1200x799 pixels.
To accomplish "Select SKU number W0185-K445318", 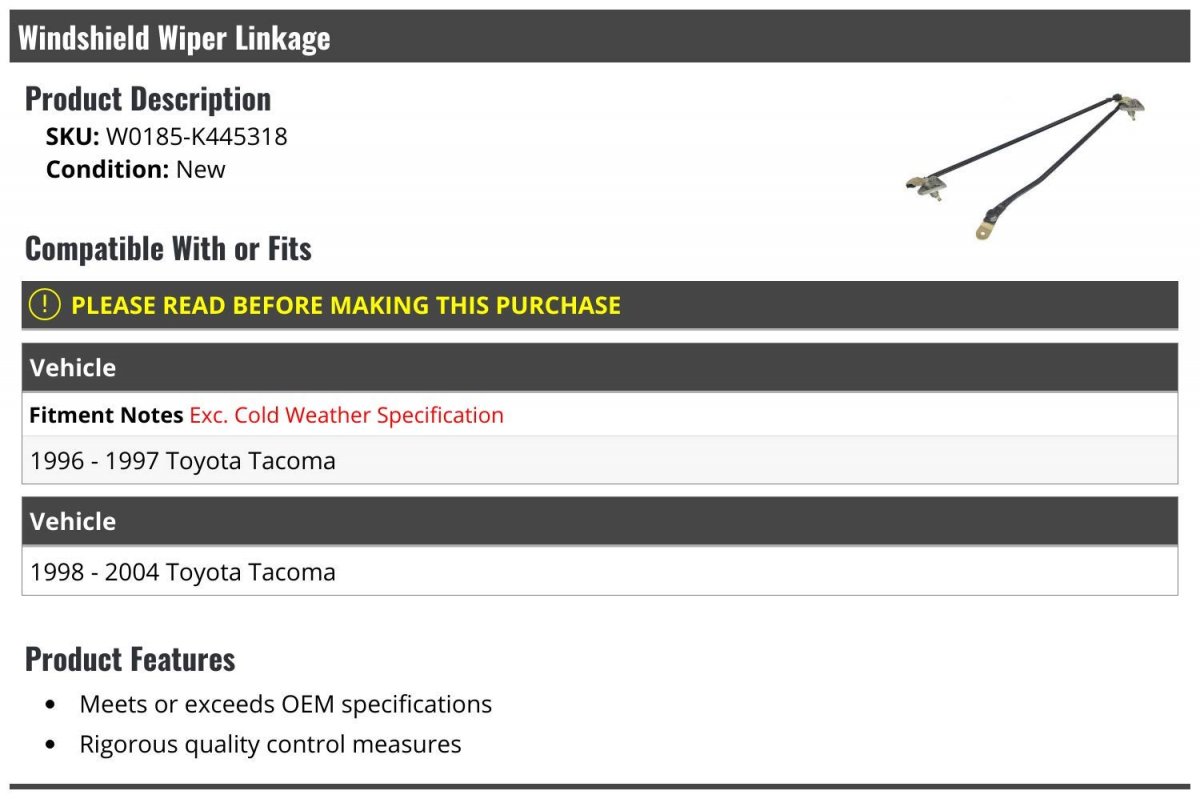I will pyautogui.click(x=196, y=136).
